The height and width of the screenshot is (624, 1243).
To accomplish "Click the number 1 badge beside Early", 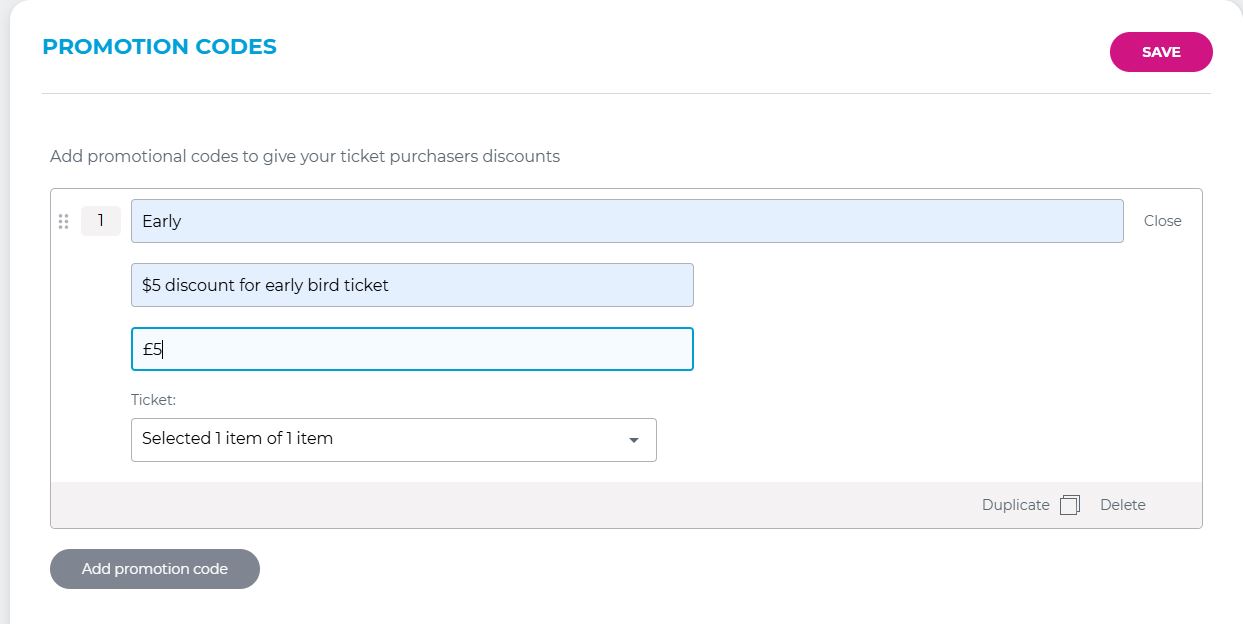I will pos(101,221).
